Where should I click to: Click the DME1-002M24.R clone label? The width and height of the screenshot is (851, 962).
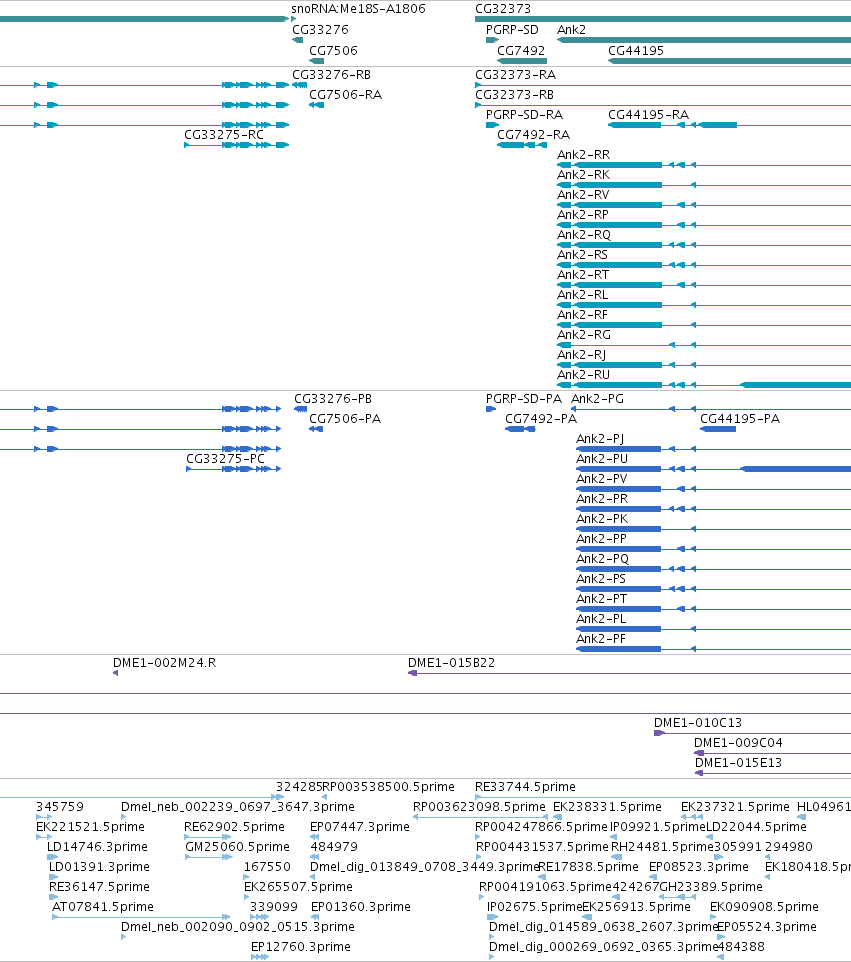click(x=164, y=663)
